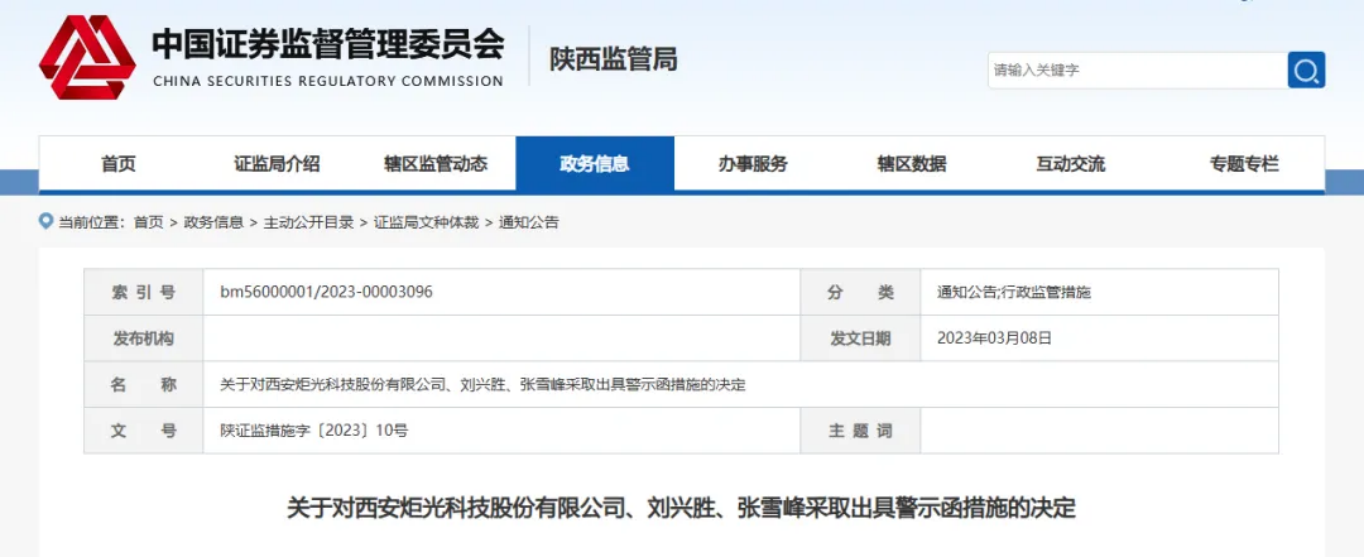Select the 政务信息 active tab
The image size is (1364, 558).
[595, 164]
